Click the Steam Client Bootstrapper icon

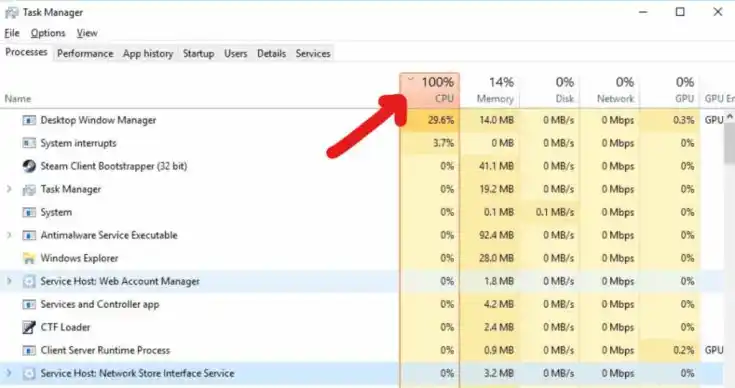tap(29, 166)
